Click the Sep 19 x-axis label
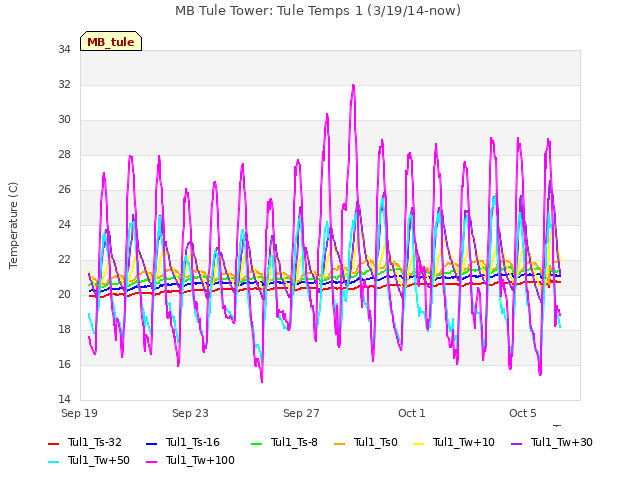 tap(79, 413)
